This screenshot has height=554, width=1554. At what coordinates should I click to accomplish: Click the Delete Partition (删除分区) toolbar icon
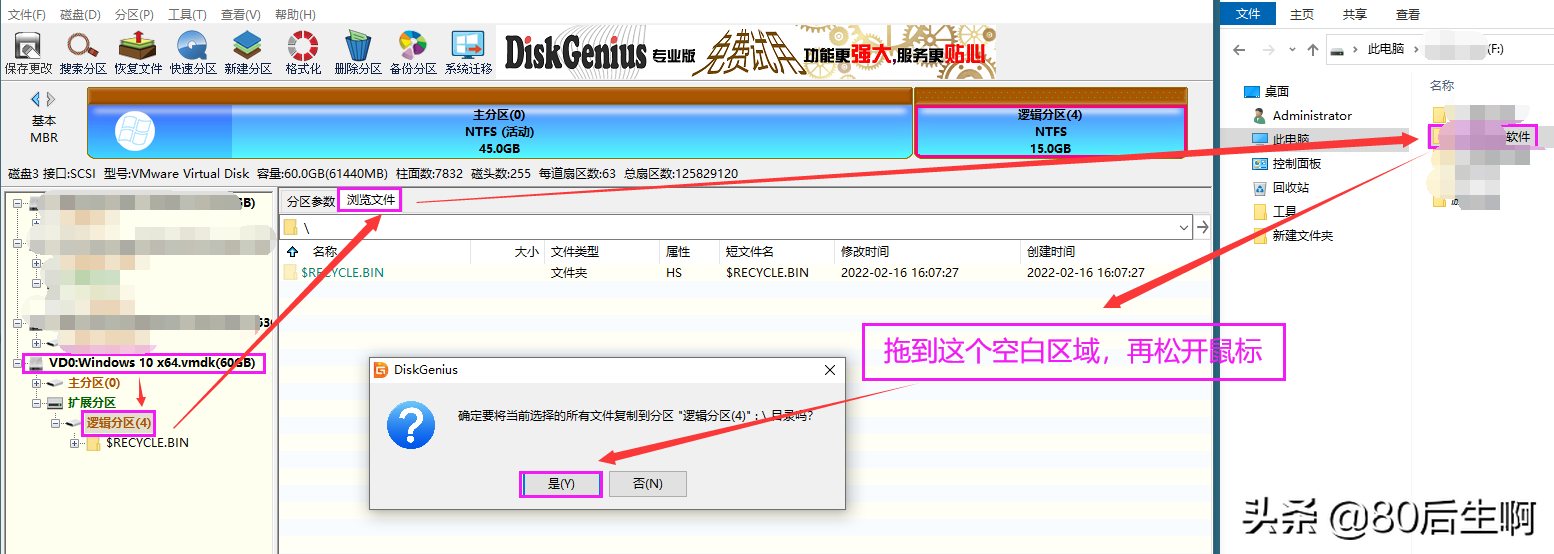click(358, 53)
